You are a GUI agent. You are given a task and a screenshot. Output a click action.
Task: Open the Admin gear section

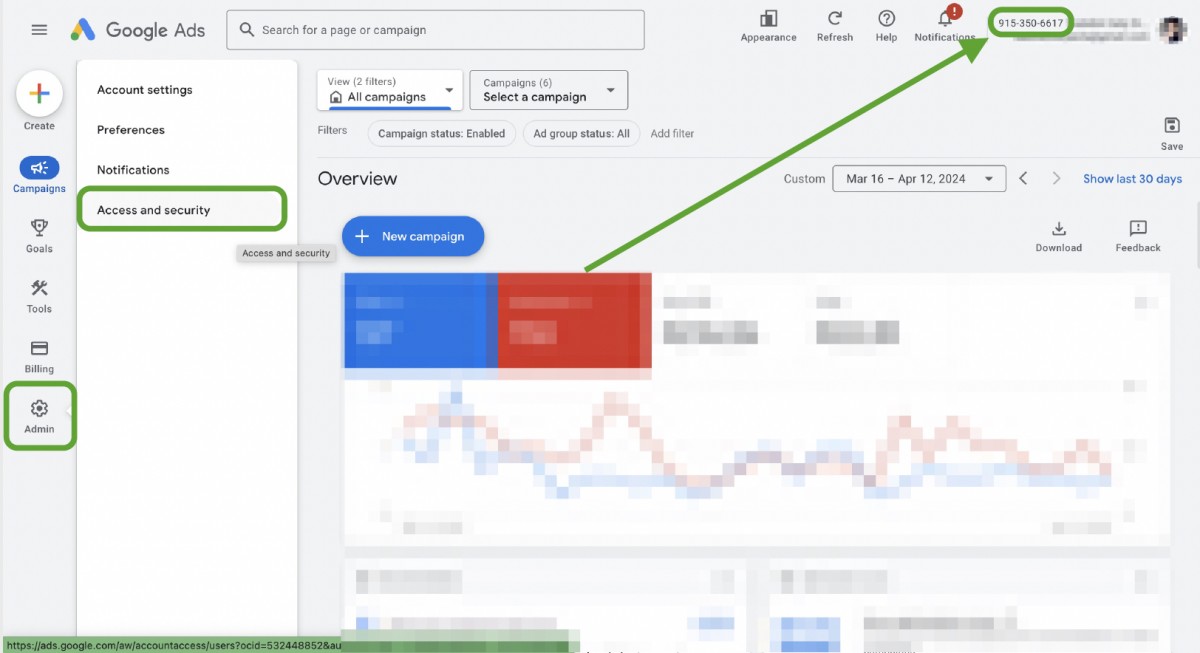pyautogui.click(x=39, y=414)
